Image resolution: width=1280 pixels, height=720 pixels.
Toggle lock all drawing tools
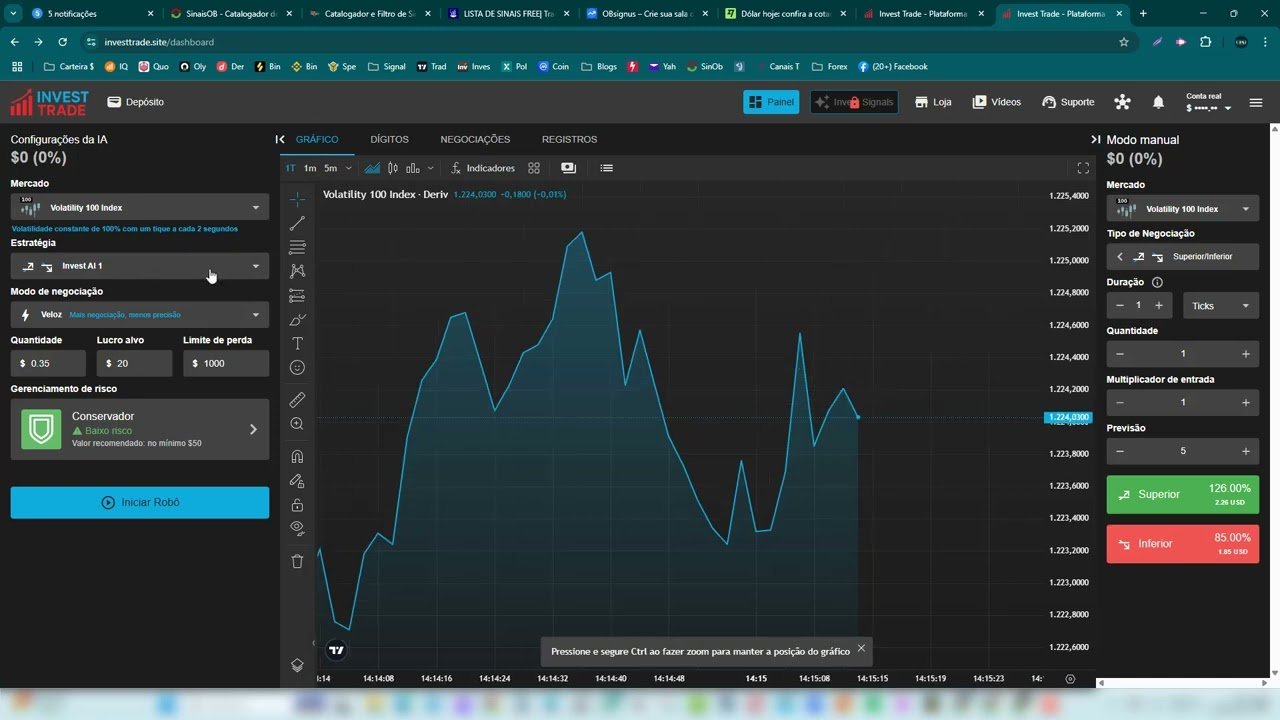tap(297, 505)
